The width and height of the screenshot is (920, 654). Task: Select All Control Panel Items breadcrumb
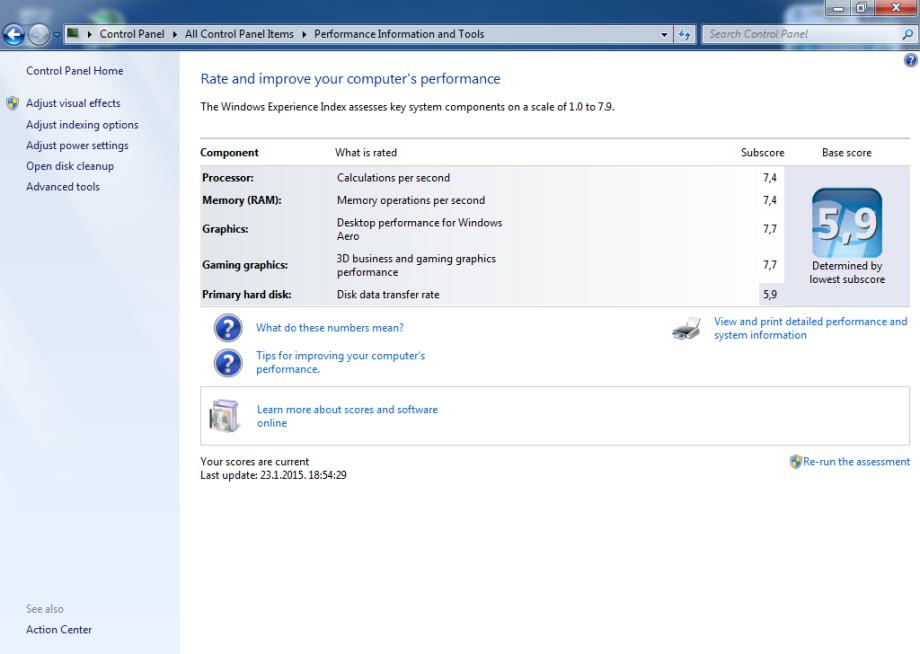click(239, 34)
